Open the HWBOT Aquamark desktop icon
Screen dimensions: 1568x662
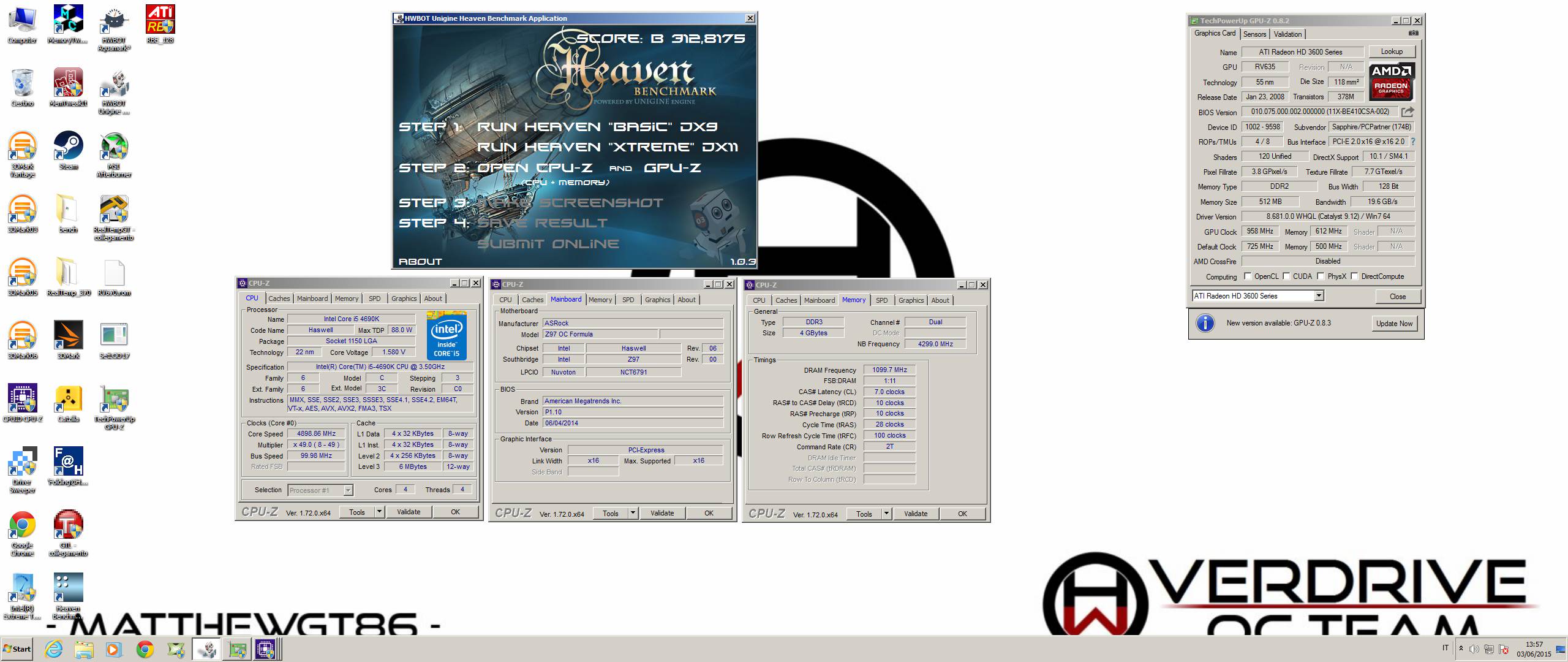114,28
